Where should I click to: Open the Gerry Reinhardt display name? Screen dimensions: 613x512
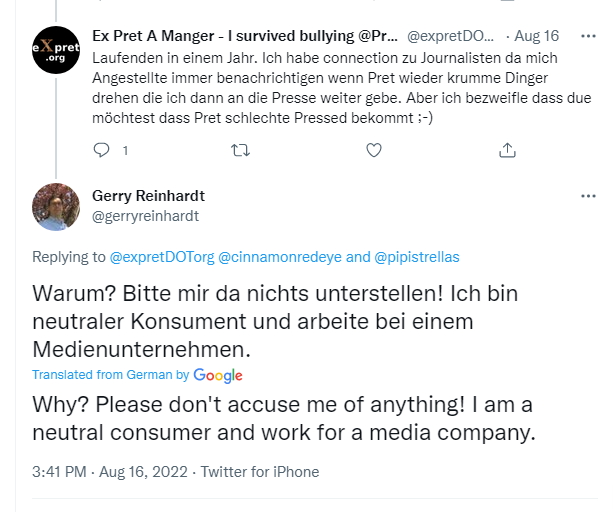148,196
